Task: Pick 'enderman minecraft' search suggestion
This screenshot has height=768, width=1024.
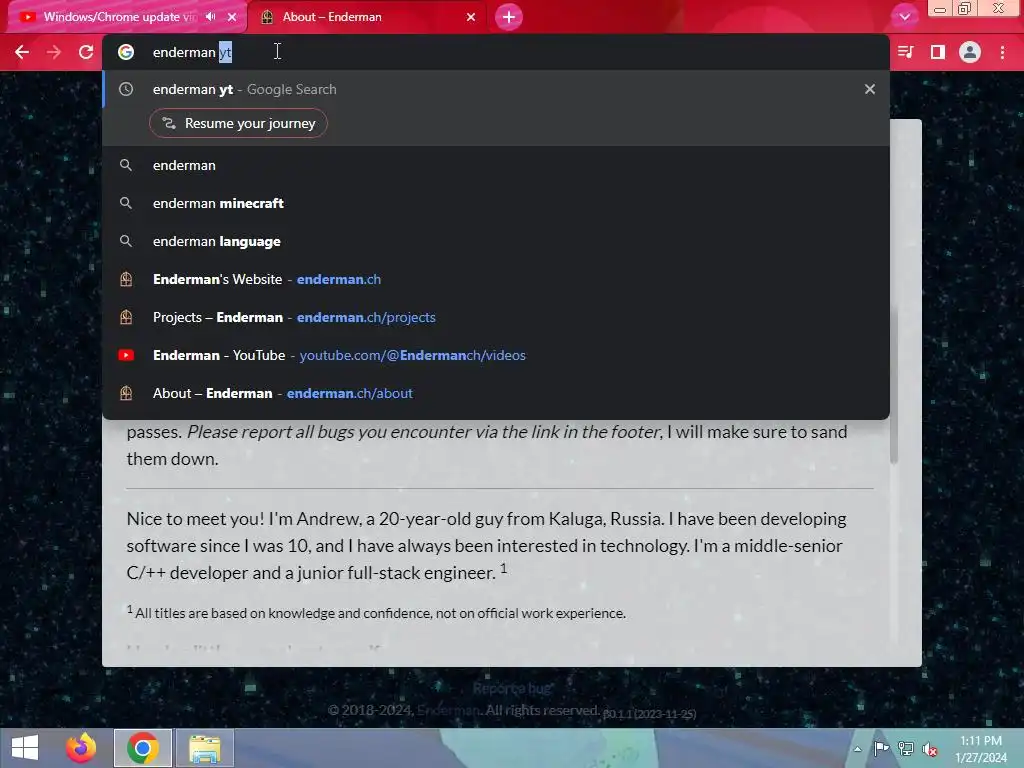Action: (496, 203)
